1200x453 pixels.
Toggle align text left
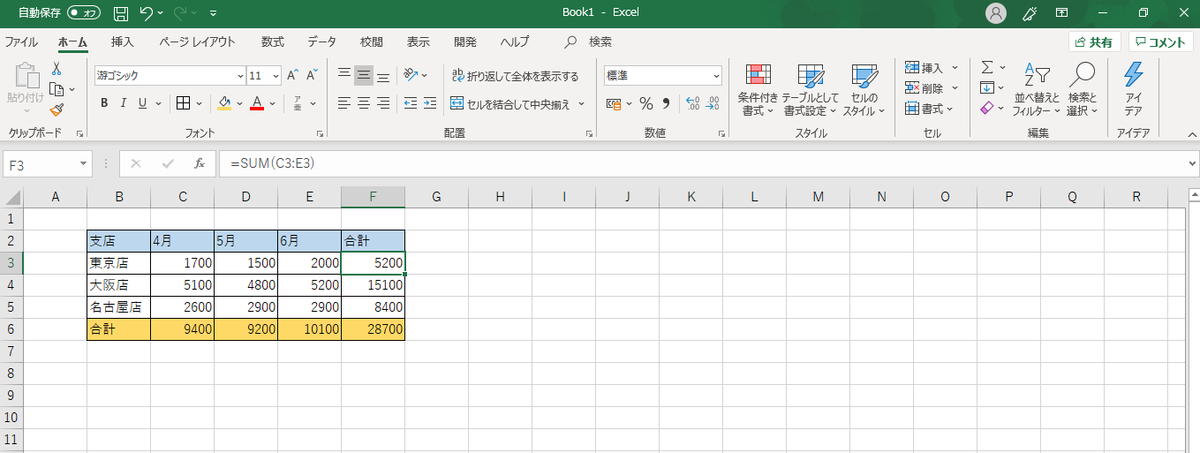point(344,103)
